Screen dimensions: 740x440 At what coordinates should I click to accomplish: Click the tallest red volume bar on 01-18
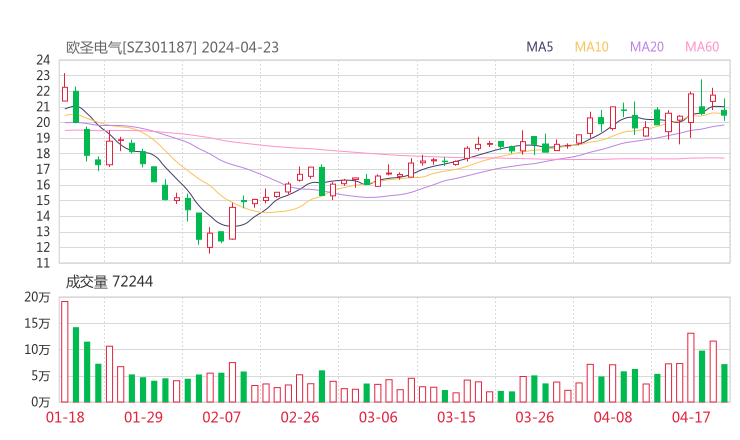click(x=65, y=352)
